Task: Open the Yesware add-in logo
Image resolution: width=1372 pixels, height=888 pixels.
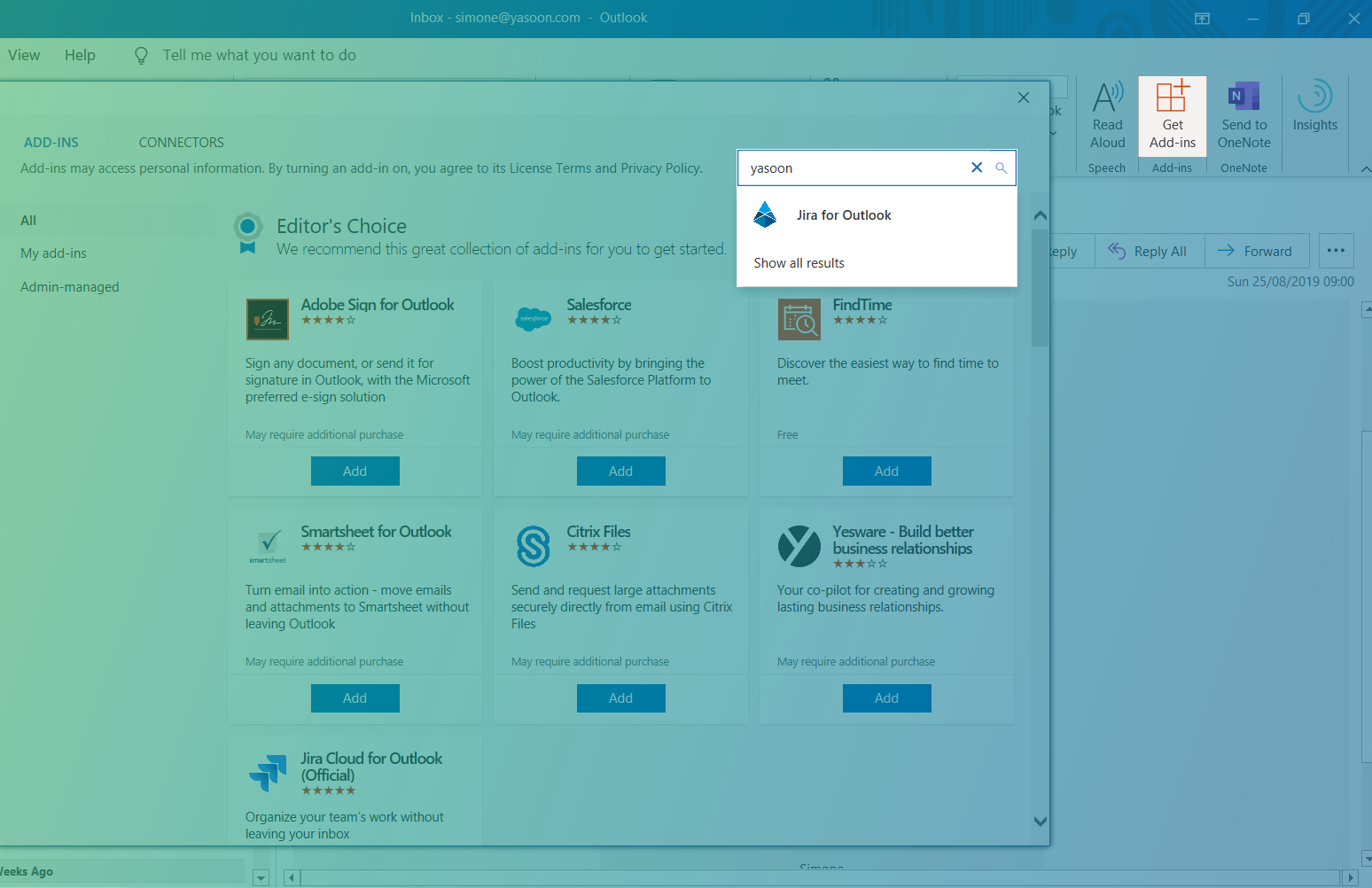Action: pyautogui.click(x=799, y=546)
